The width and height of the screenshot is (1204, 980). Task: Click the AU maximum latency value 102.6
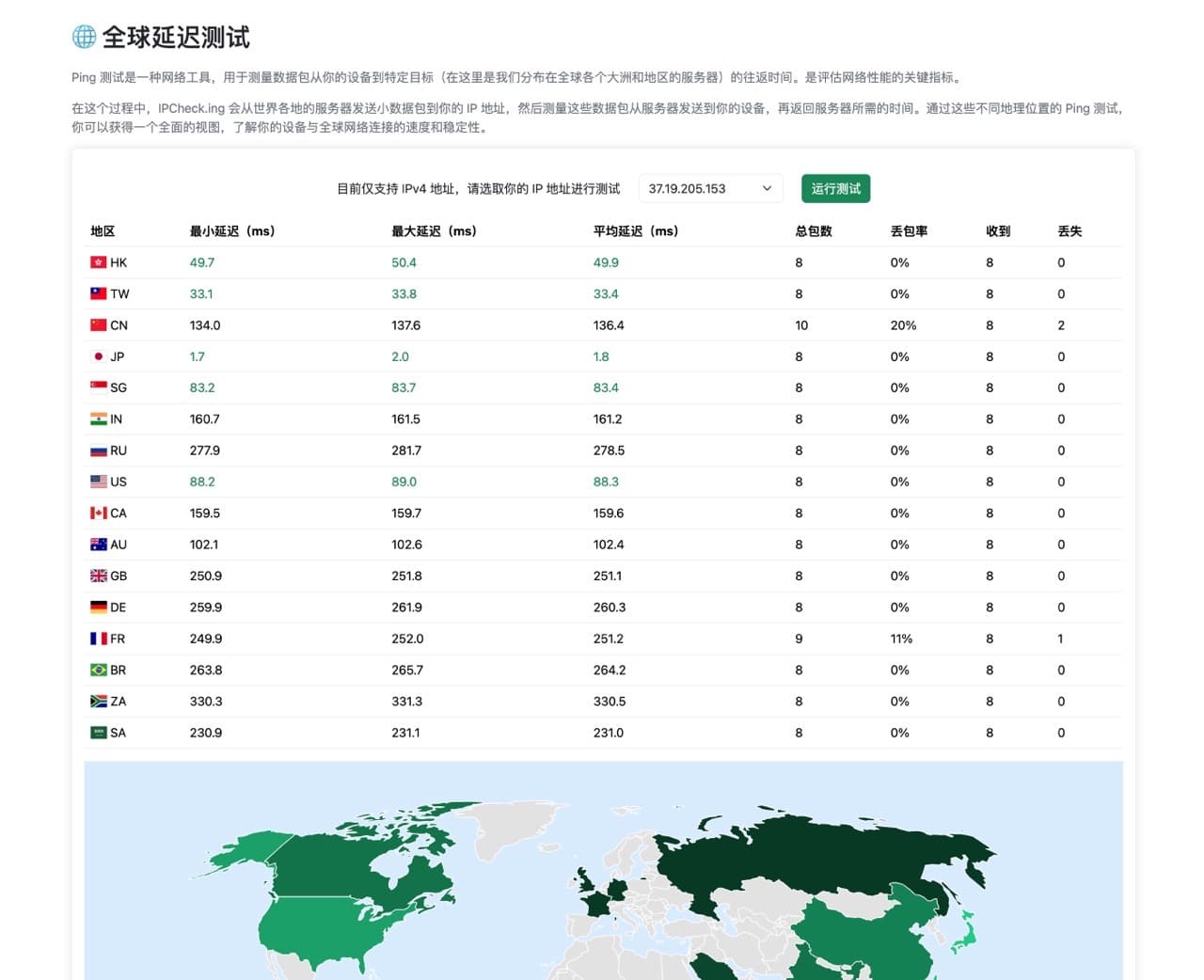pyautogui.click(x=406, y=545)
